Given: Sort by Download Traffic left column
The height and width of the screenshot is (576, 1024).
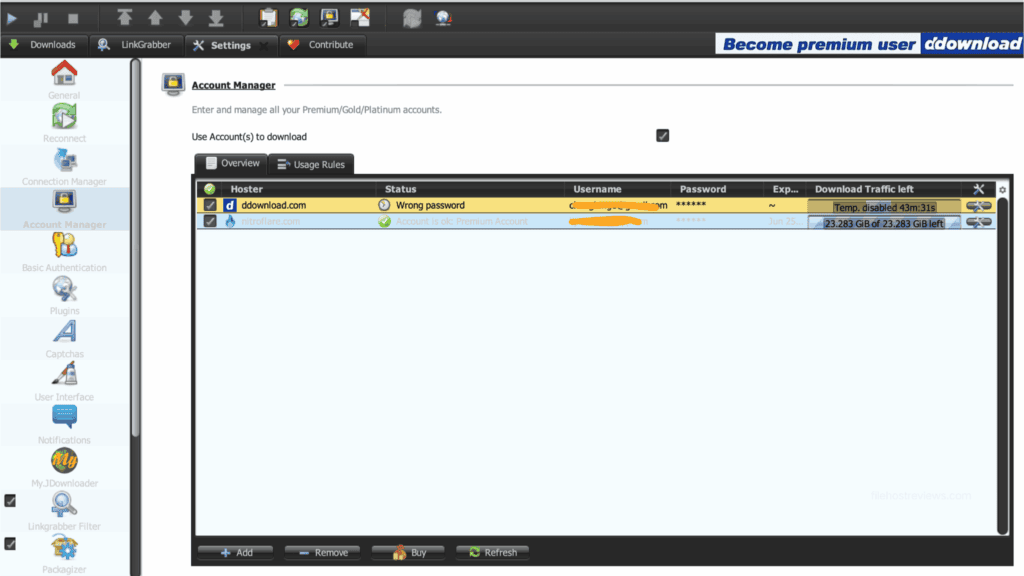Looking at the screenshot, I should [884, 189].
